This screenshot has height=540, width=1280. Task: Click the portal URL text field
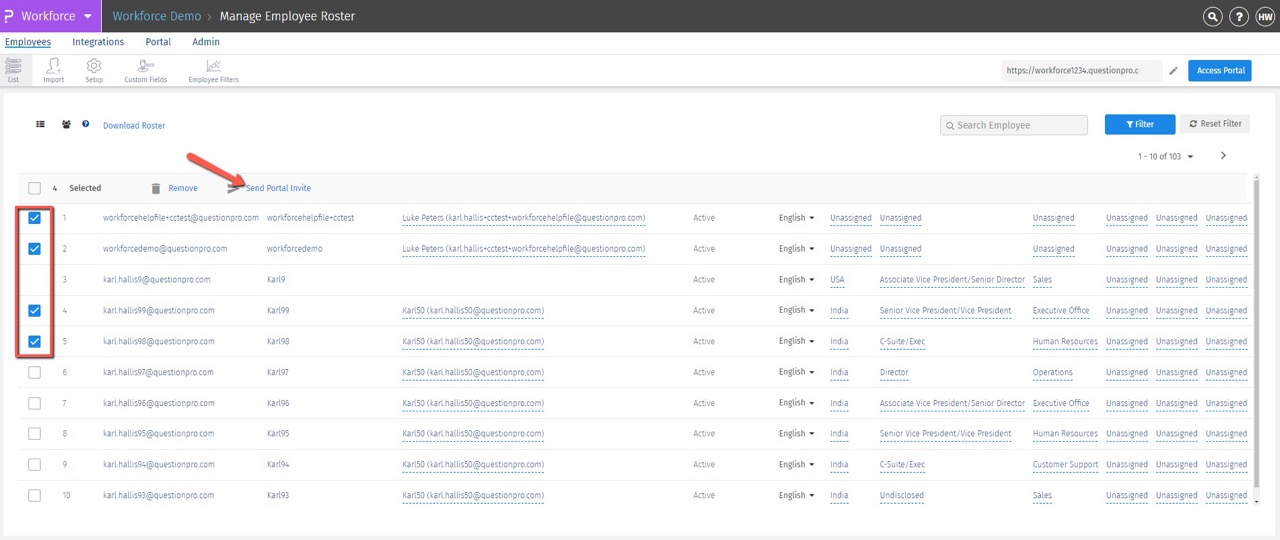(x=1082, y=71)
